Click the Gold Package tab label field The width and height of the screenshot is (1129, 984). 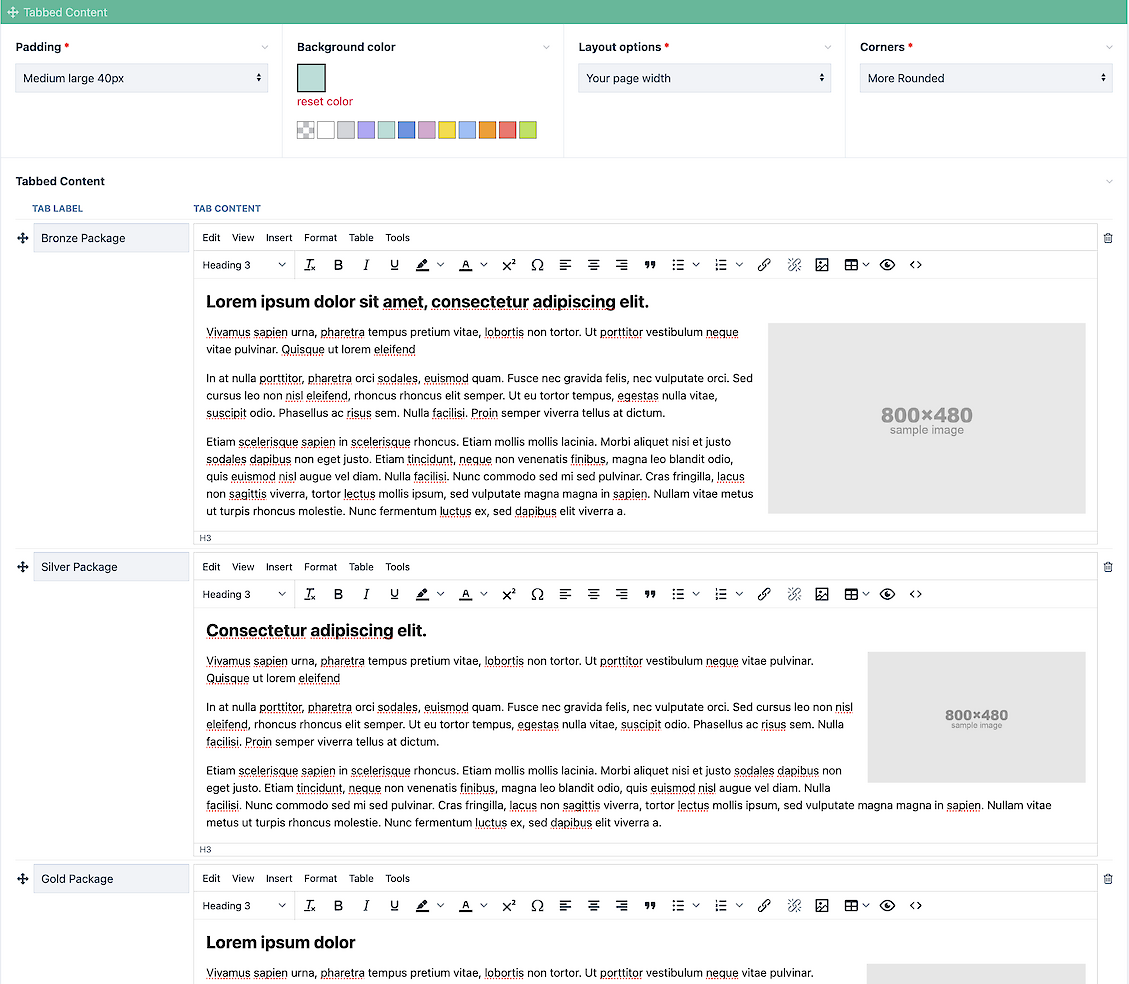click(111, 879)
